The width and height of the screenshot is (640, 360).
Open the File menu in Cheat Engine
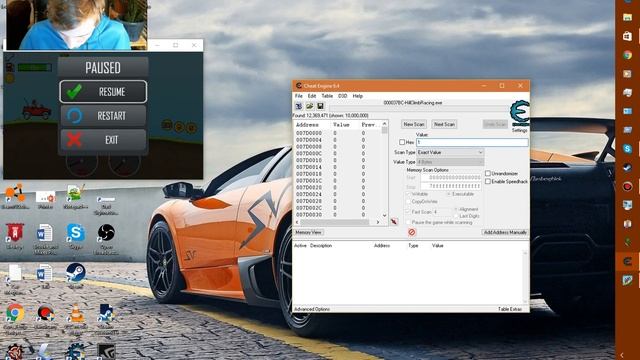coord(299,96)
